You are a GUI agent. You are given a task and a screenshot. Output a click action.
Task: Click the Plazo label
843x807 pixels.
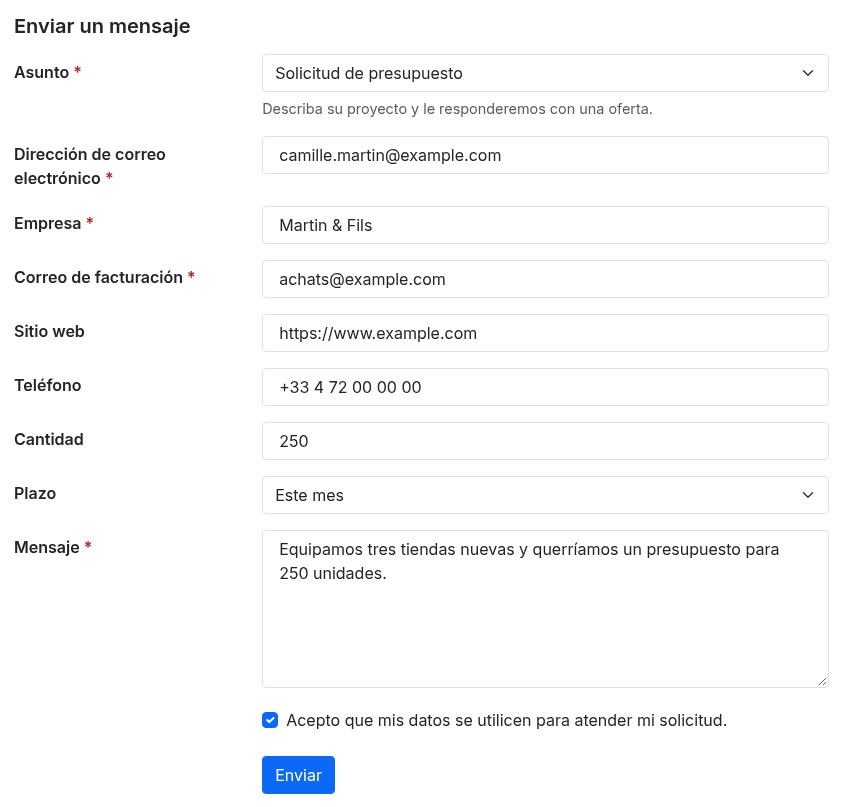coord(35,493)
